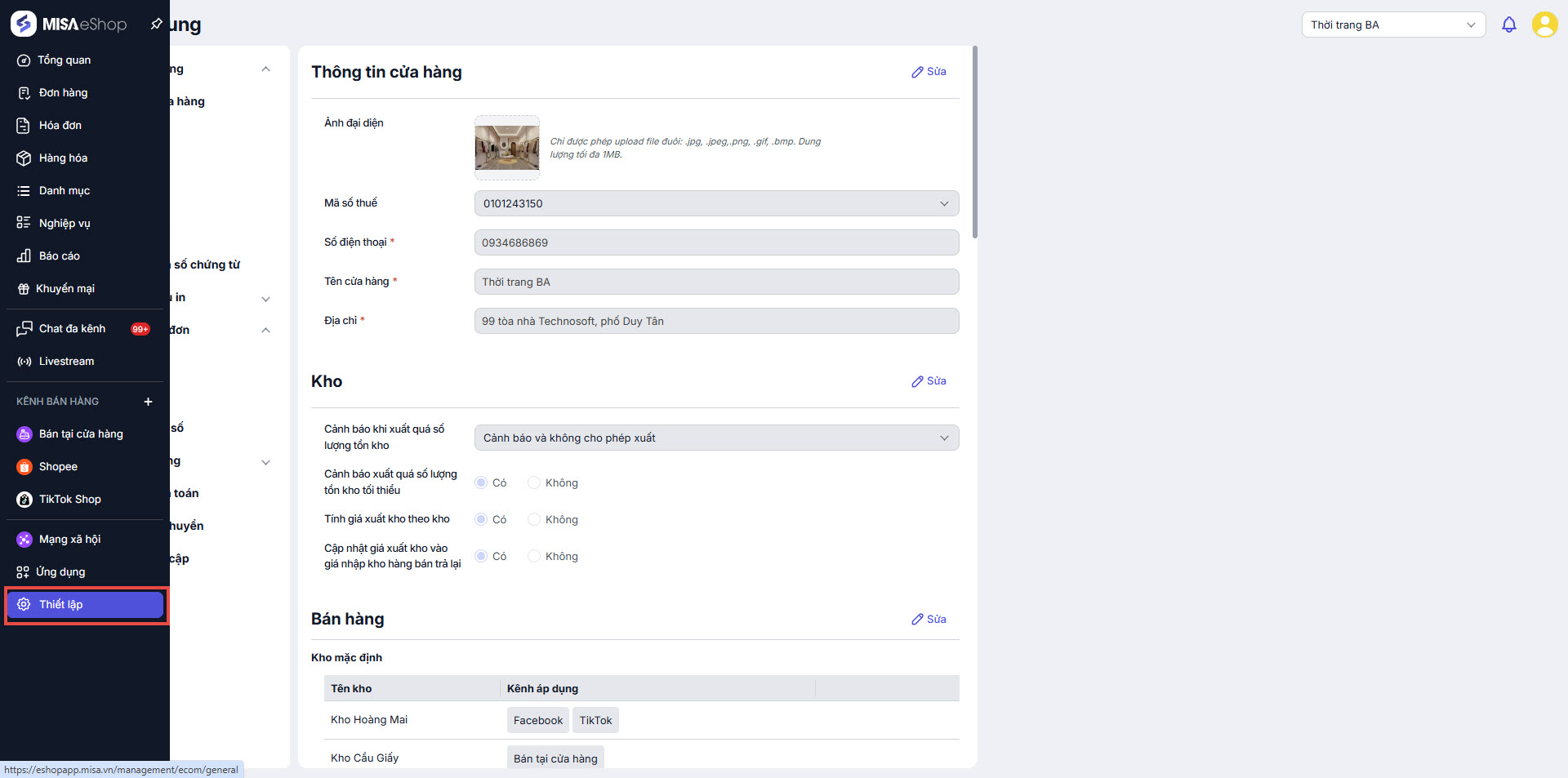Go to Livestream section
This screenshot has width=1568, height=778.
point(66,362)
